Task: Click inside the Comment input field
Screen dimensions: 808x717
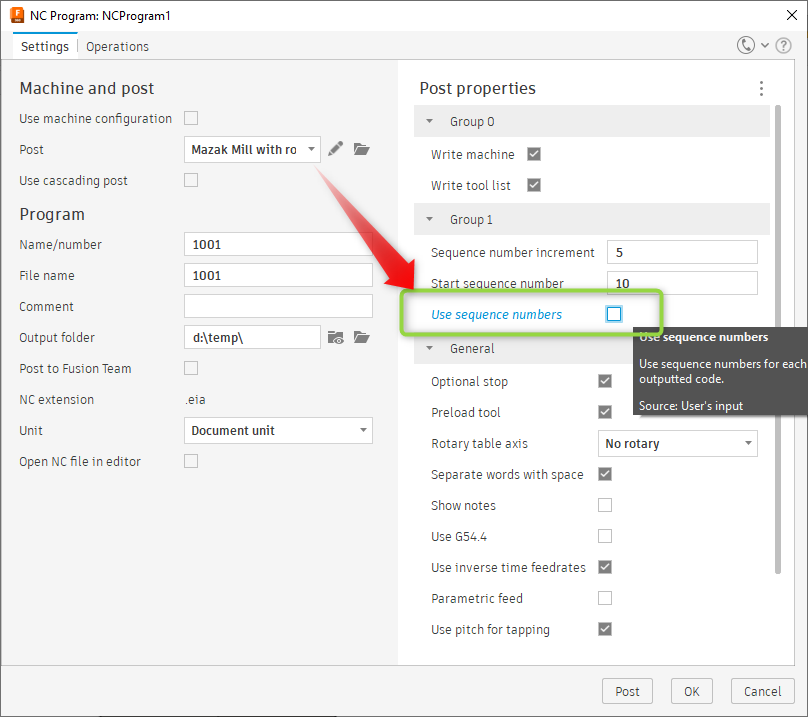Action: [x=278, y=306]
